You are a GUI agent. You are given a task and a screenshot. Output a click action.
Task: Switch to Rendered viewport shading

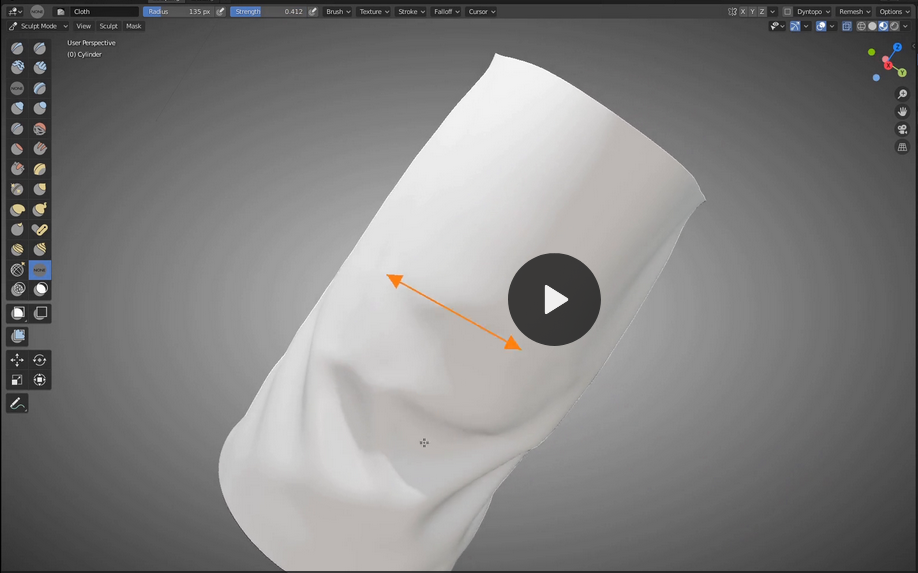[x=895, y=26]
